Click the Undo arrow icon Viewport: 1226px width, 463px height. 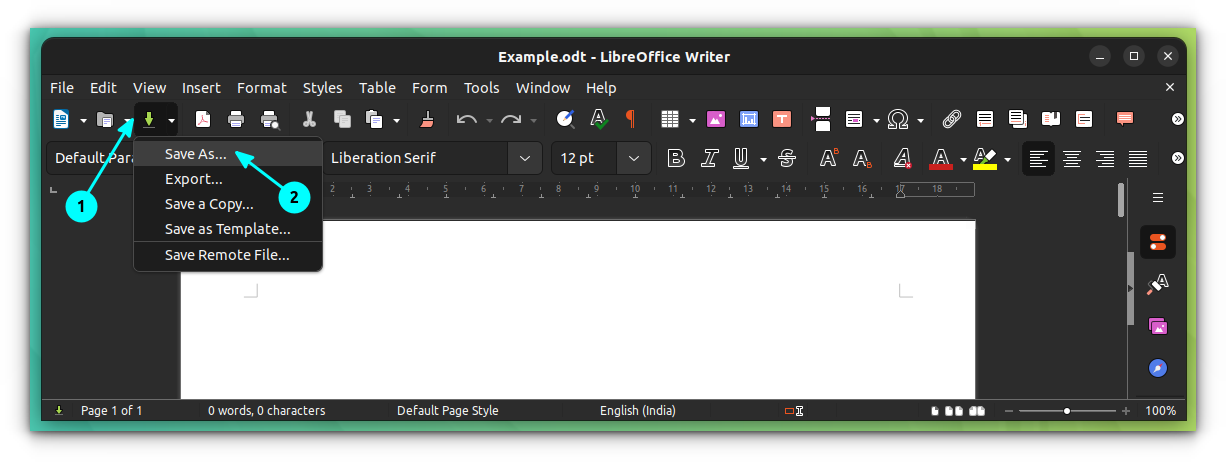pos(466,120)
